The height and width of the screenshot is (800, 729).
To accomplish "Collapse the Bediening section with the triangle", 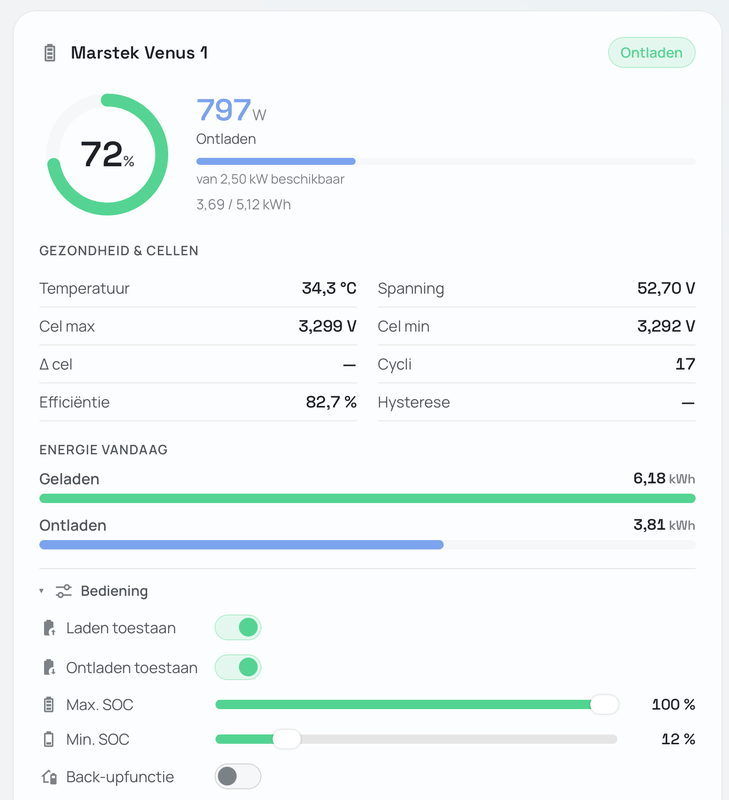I will pos(41,591).
